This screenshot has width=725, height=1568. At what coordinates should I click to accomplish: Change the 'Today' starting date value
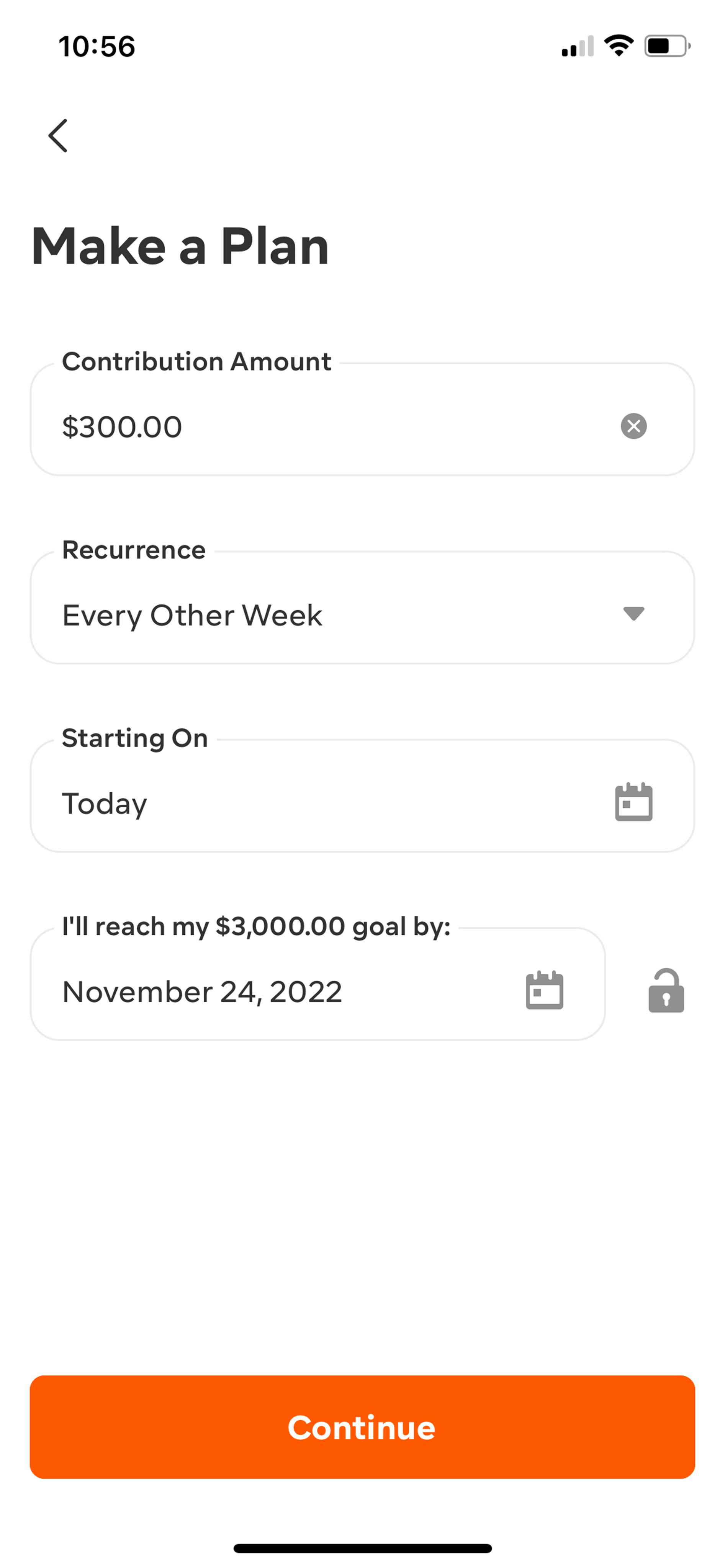[x=105, y=804]
